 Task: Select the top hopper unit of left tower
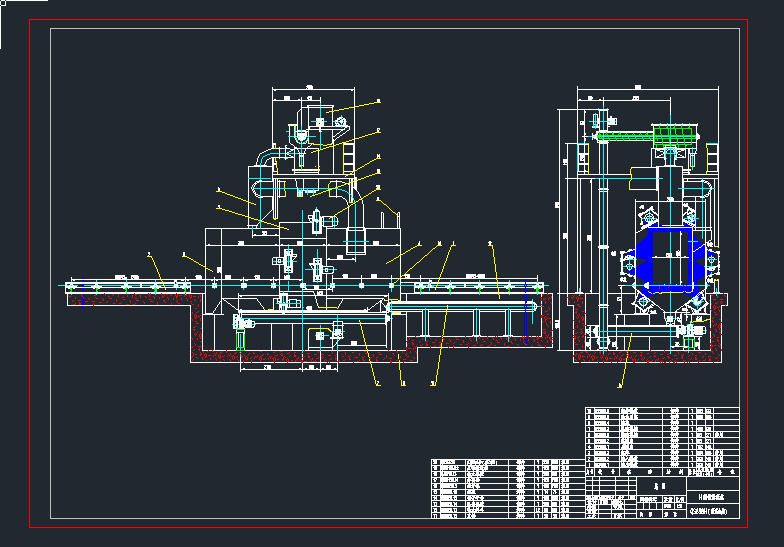(x=319, y=111)
